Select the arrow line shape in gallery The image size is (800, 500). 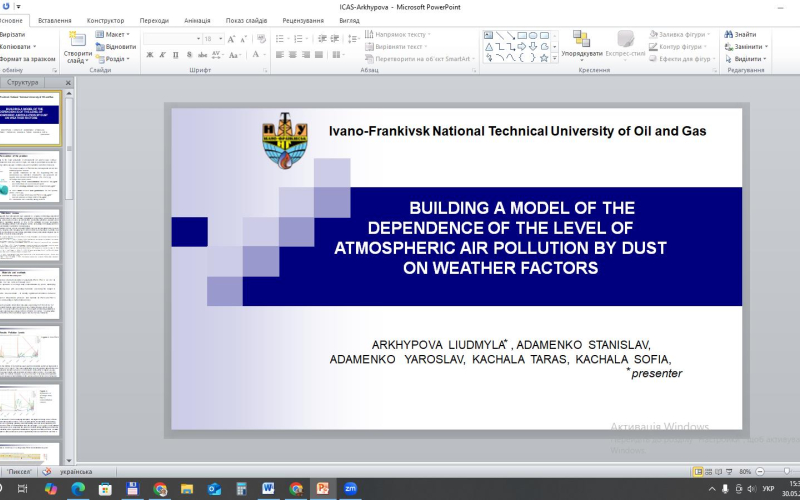(511, 35)
